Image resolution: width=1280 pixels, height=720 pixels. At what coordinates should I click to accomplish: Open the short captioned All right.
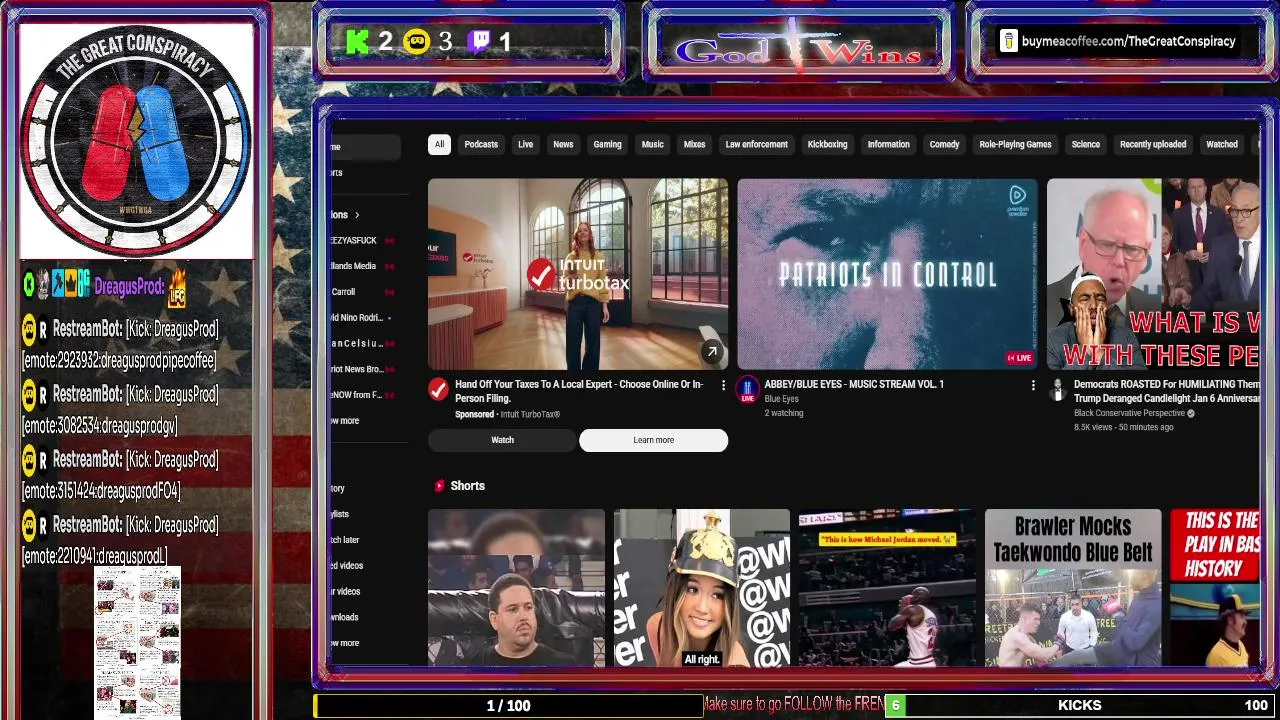[701, 588]
